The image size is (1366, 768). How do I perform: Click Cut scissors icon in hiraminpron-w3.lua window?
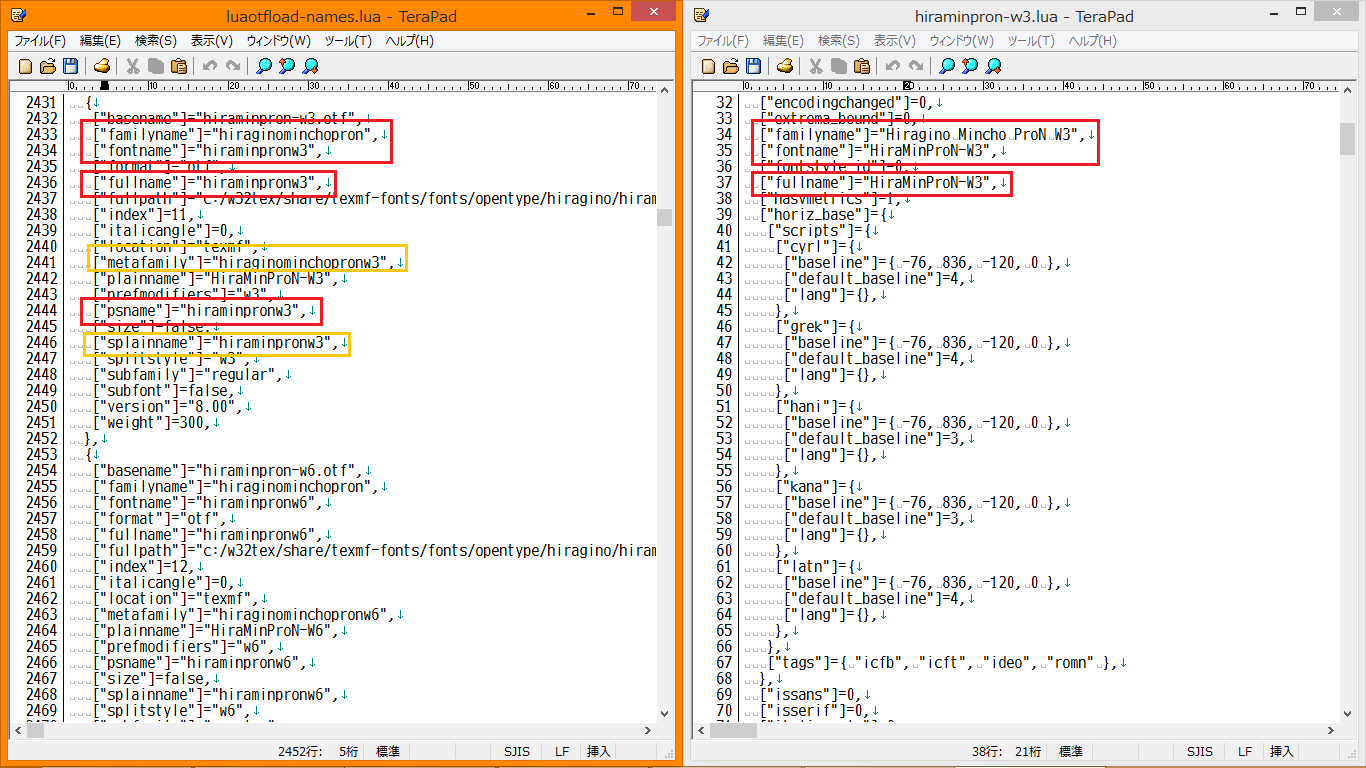815,66
